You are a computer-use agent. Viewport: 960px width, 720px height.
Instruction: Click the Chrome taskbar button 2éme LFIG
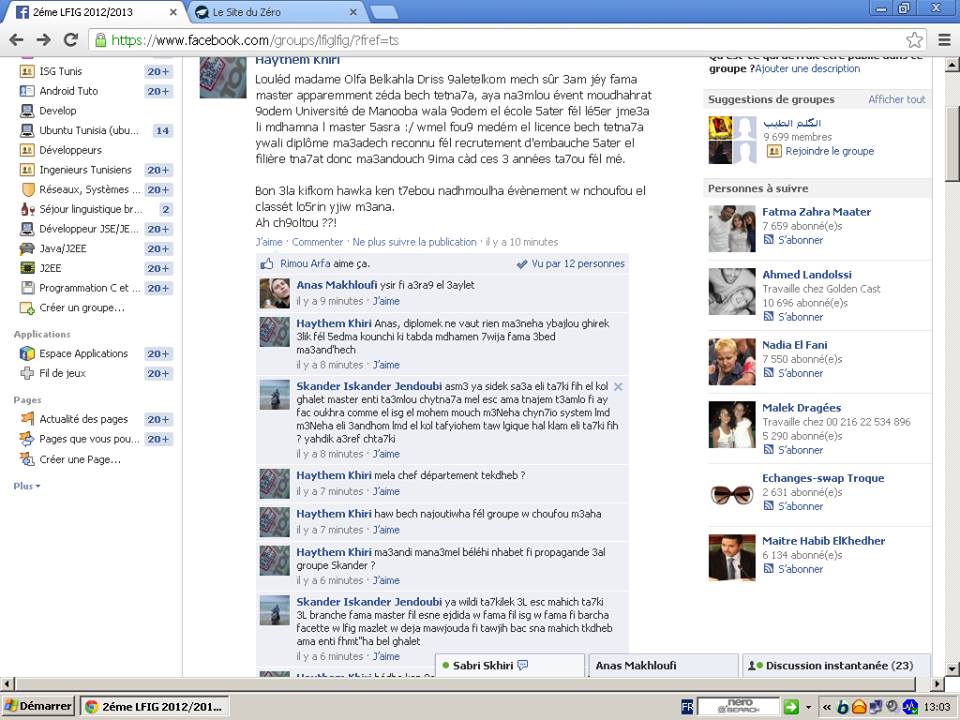155,707
